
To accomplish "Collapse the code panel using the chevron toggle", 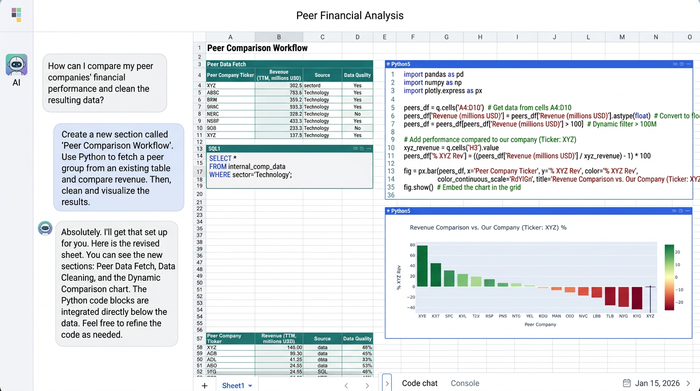I will click(x=387, y=383).
